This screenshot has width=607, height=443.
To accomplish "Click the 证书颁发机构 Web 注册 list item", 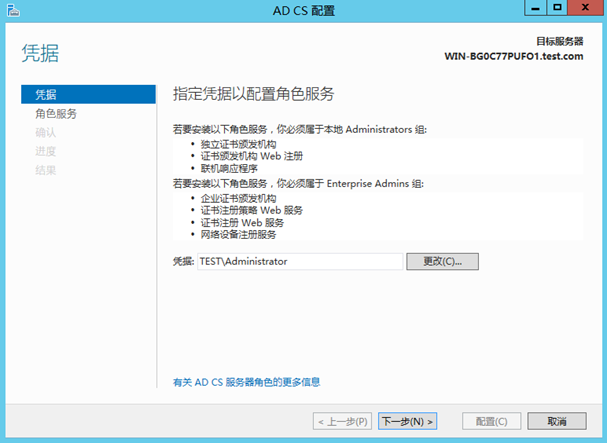I will (252, 156).
